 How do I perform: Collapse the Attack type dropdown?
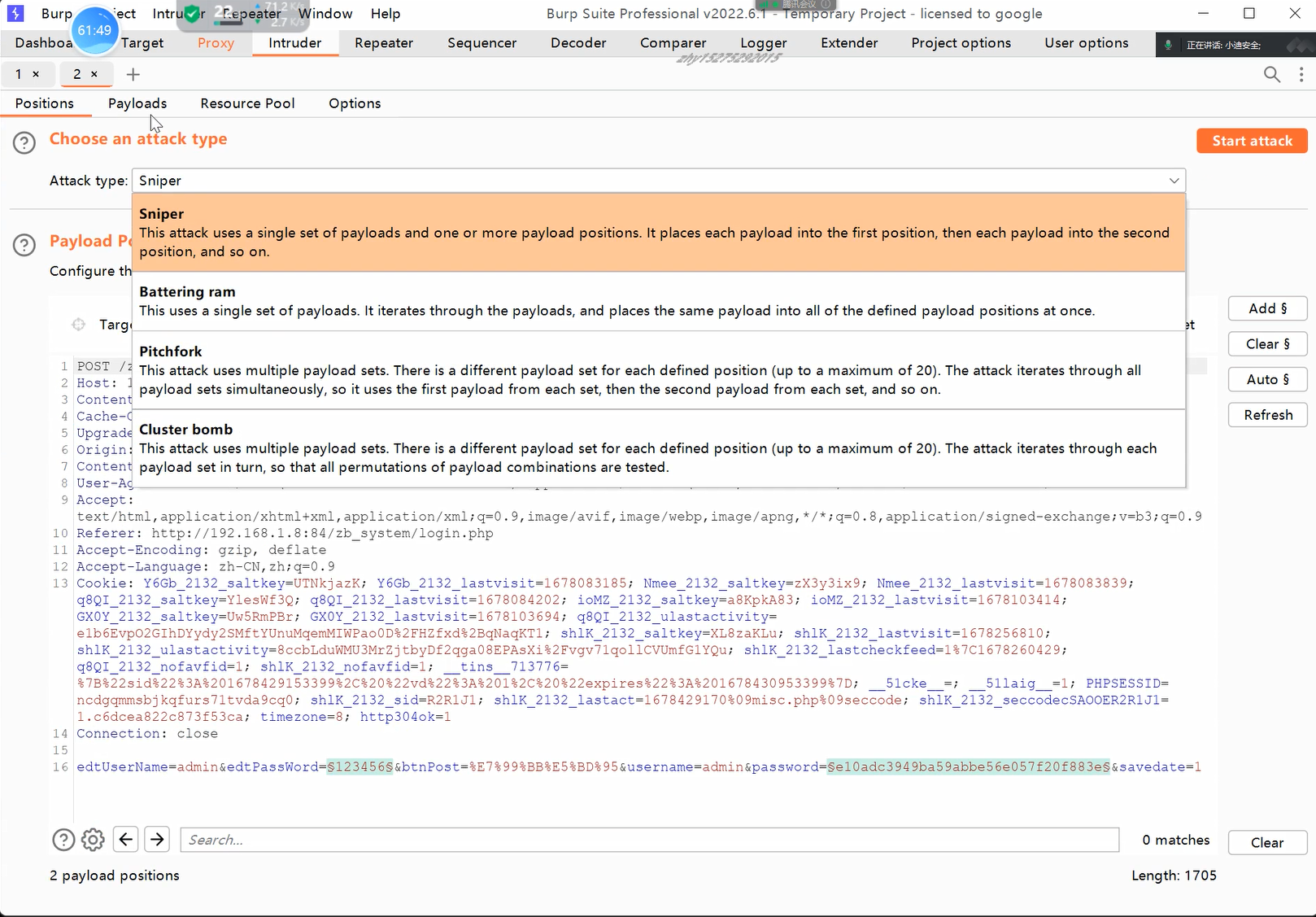tap(1174, 181)
